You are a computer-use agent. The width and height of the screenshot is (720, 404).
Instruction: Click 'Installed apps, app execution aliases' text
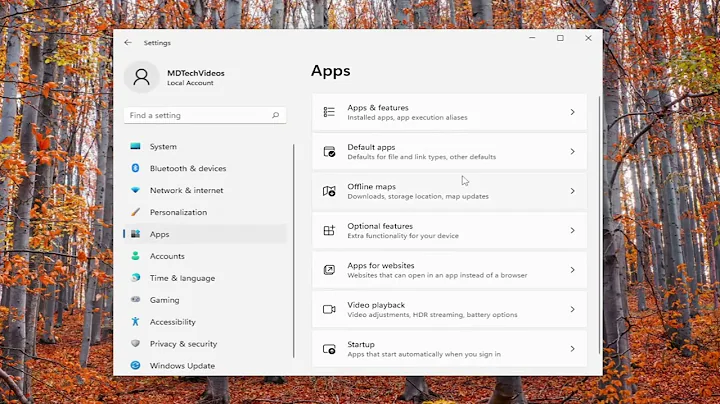point(407,118)
